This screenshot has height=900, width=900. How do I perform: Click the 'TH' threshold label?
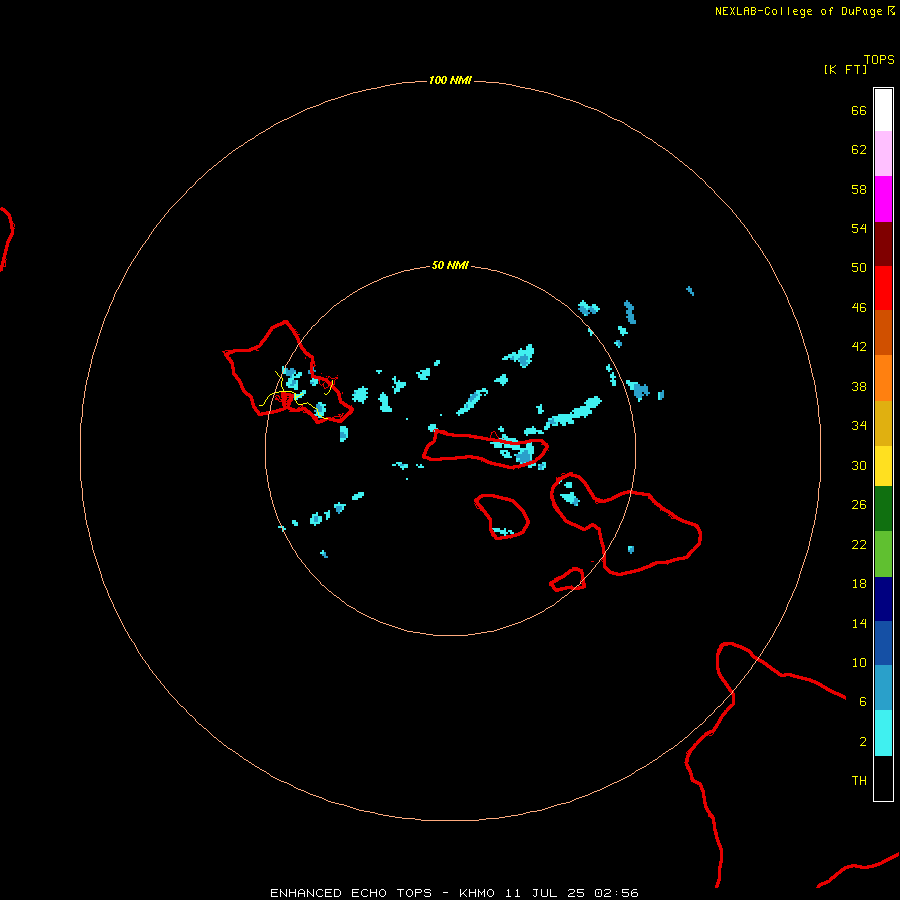(859, 781)
